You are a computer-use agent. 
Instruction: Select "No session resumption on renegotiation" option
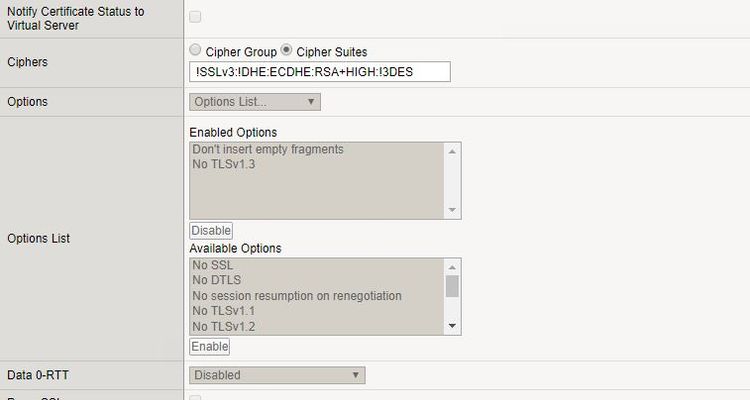pos(296,296)
